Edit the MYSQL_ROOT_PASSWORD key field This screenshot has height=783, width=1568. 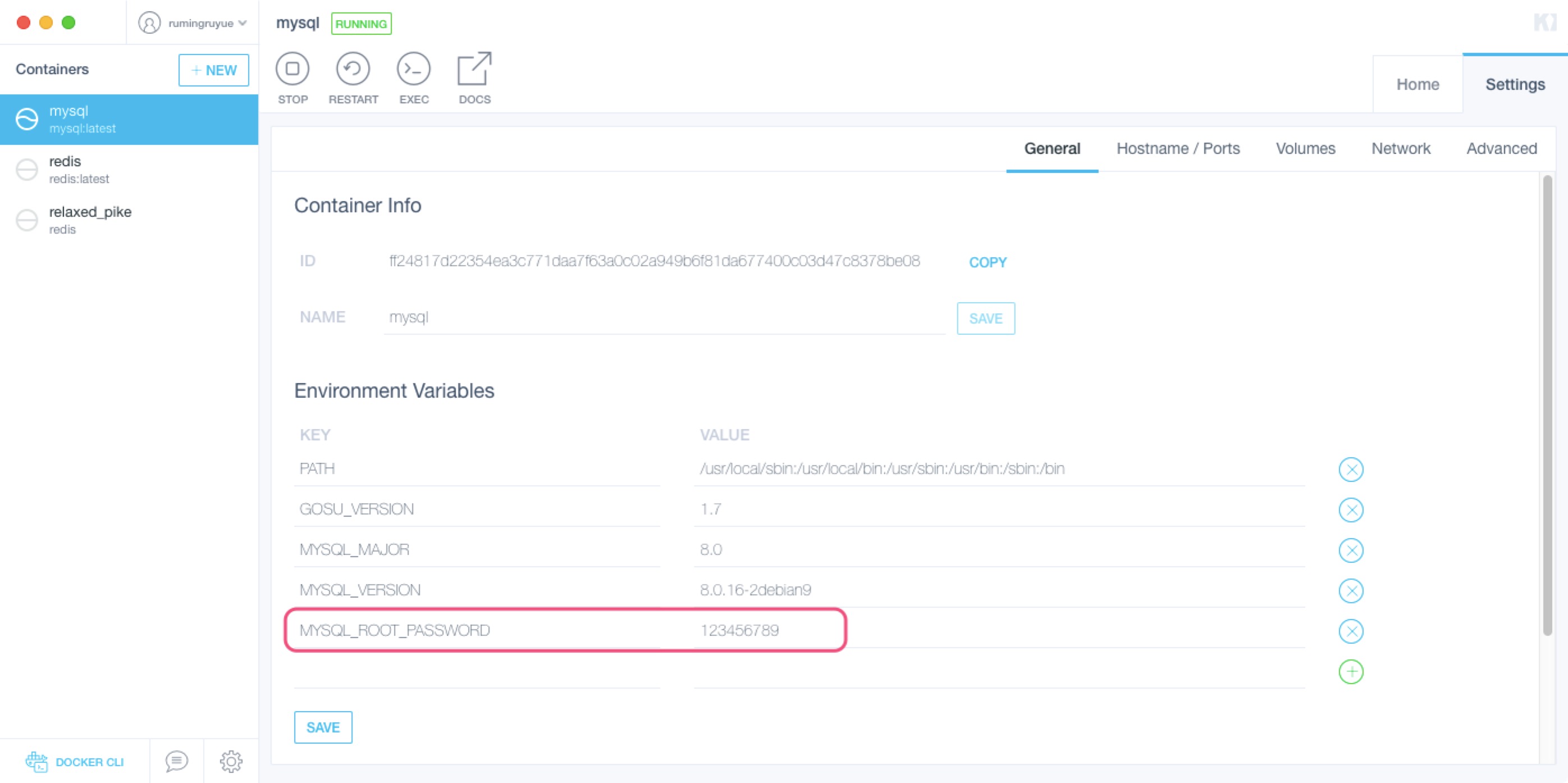click(x=477, y=631)
